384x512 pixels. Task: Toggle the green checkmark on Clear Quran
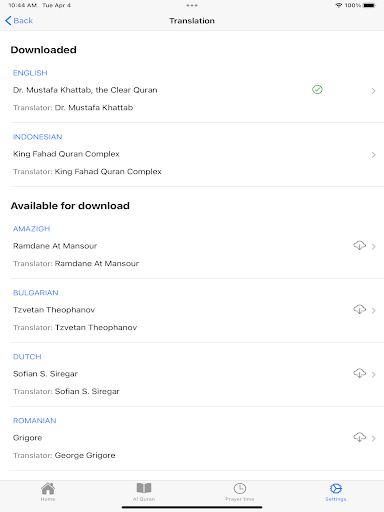point(317,90)
